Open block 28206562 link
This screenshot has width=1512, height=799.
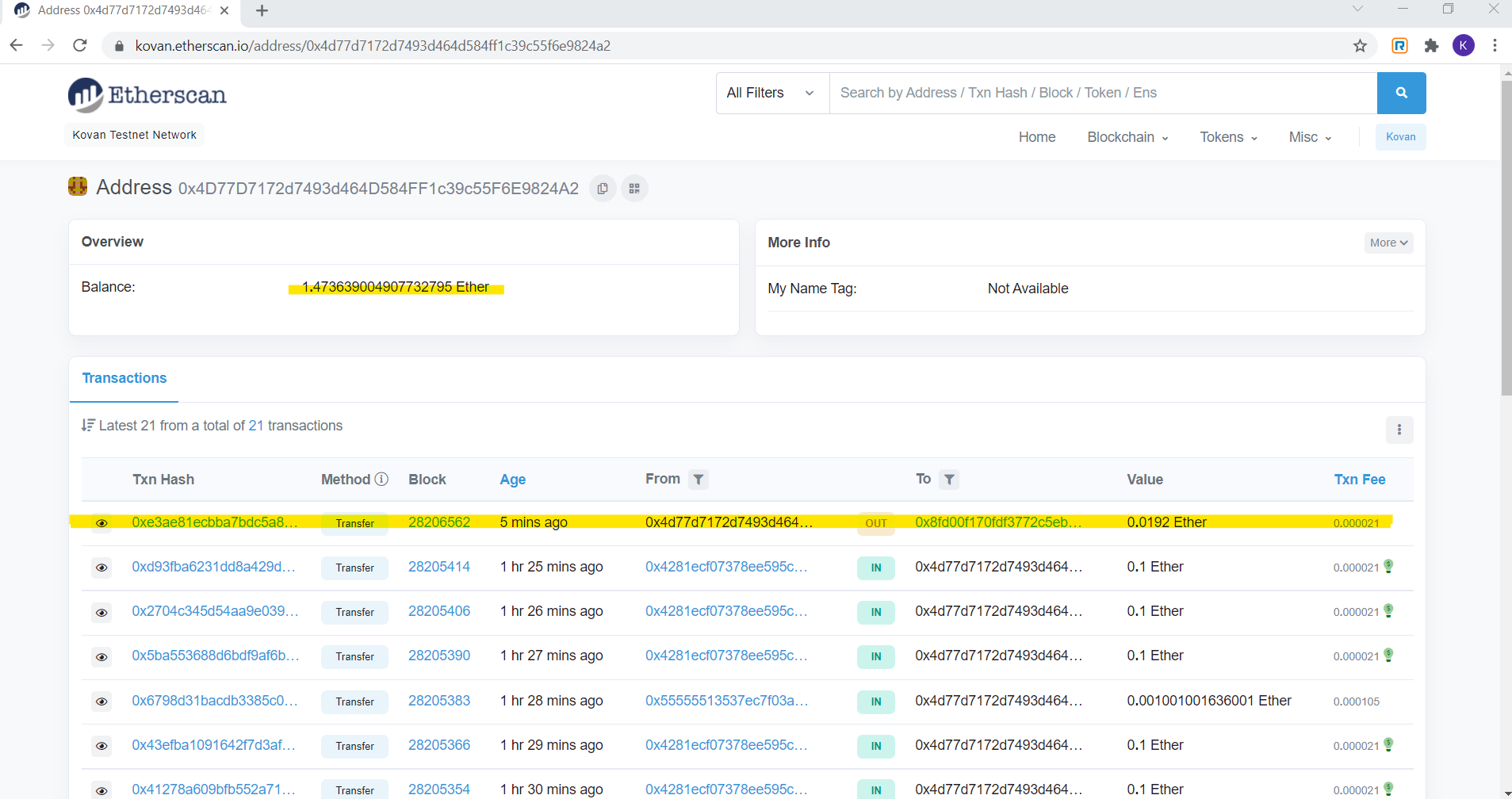pyautogui.click(x=439, y=522)
